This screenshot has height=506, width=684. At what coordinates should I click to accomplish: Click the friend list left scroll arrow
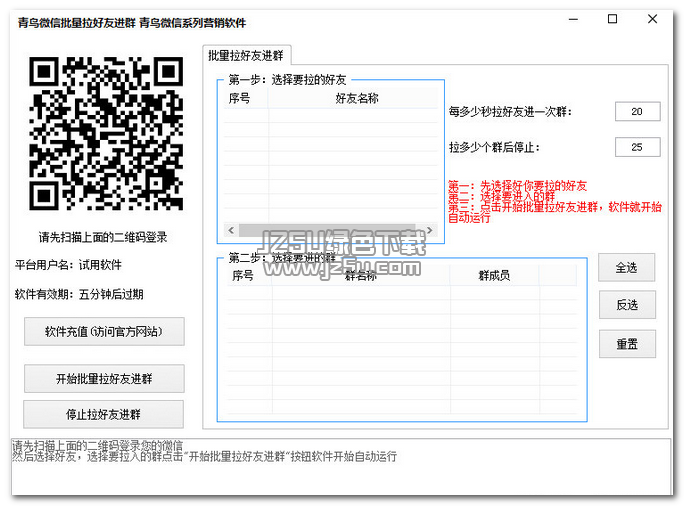(231, 230)
